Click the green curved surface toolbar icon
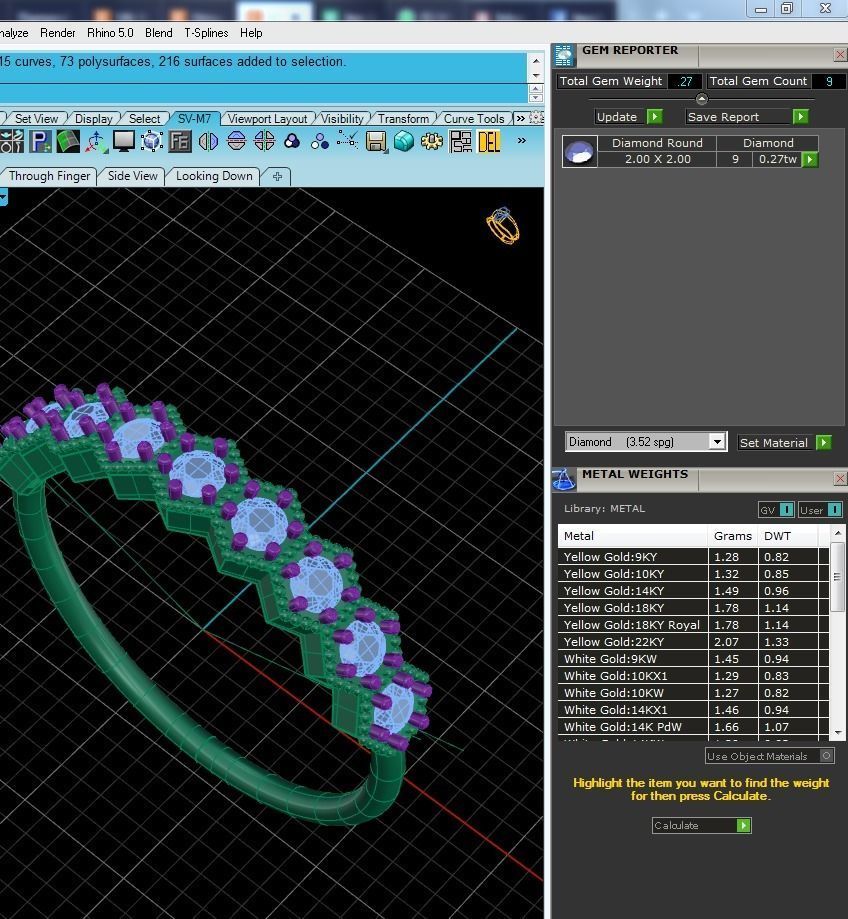 click(x=68, y=142)
